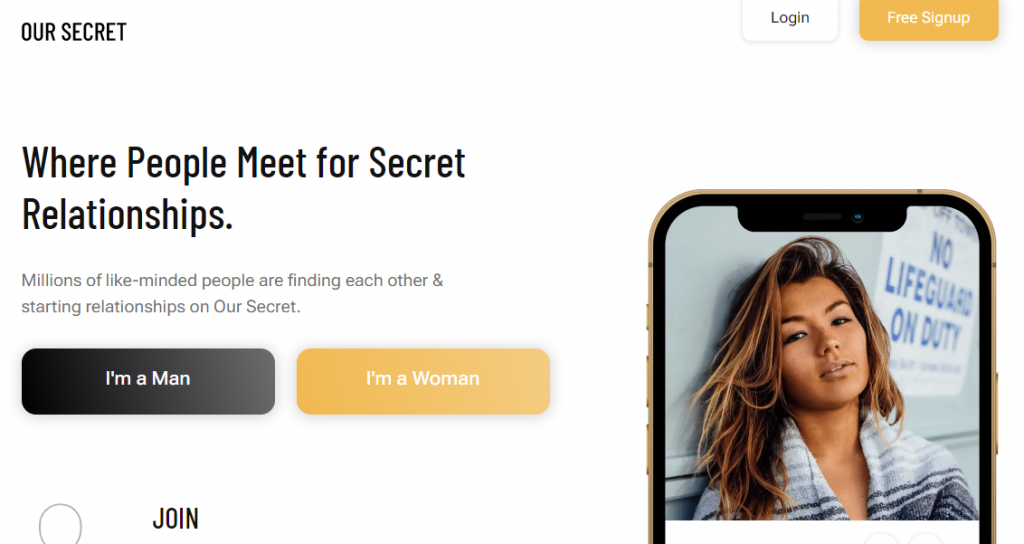Choose the I'm a Woman option
The height and width of the screenshot is (544, 1024).
point(423,381)
